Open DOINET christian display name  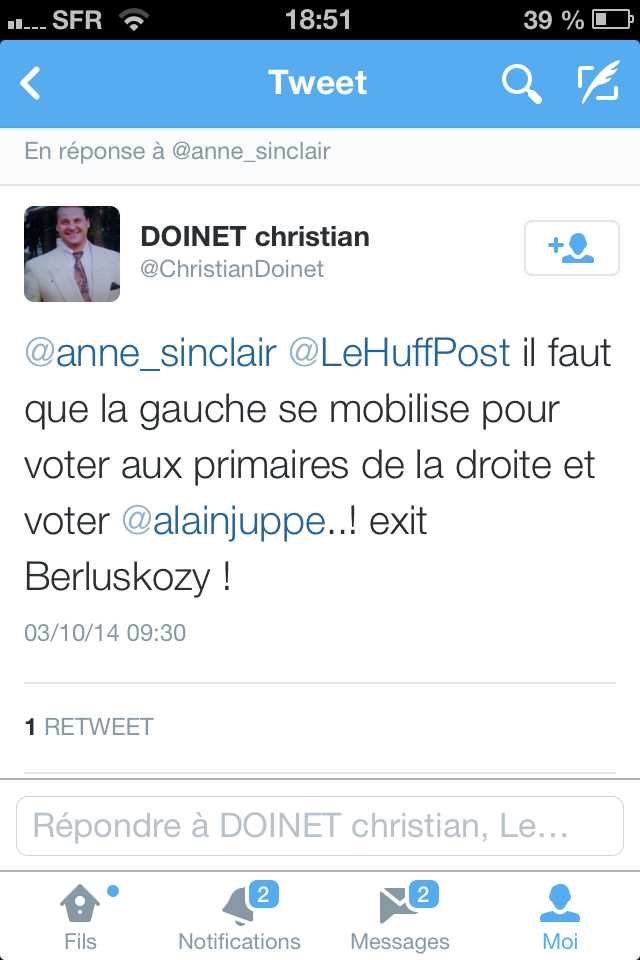point(255,237)
